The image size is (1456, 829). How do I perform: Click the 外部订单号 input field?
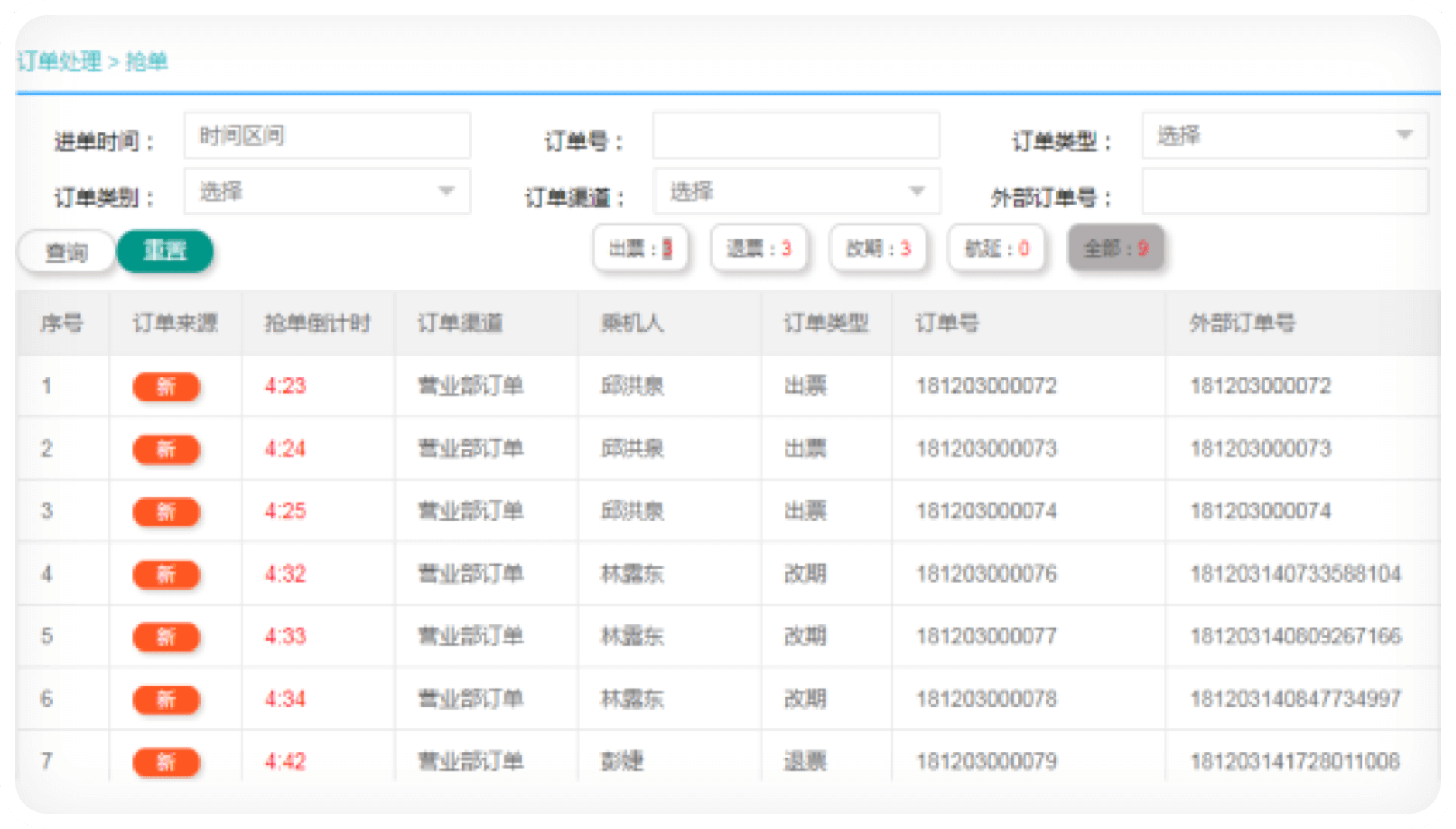pyautogui.click(x=1284, y=193)
